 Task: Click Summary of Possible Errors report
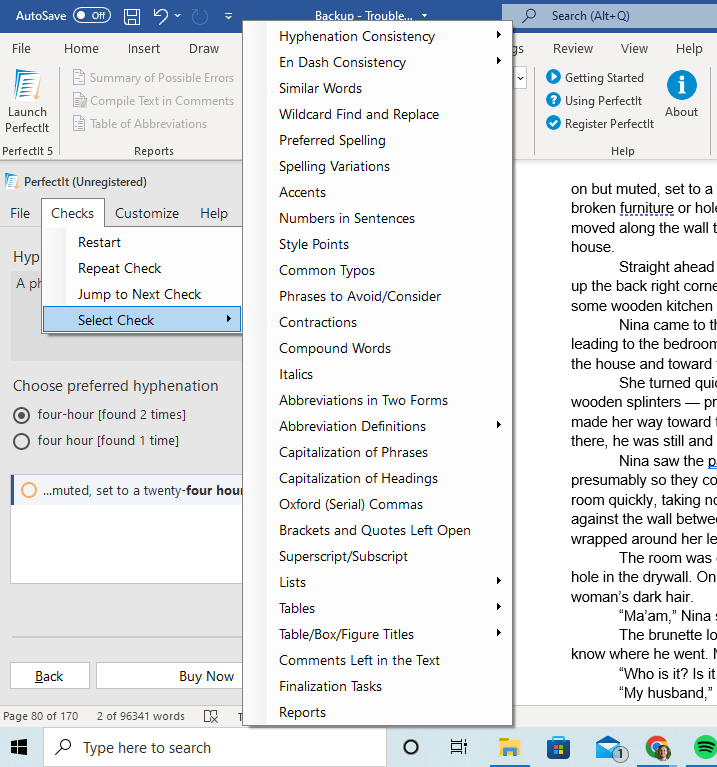pyautogui.click(x=154, y=77)
